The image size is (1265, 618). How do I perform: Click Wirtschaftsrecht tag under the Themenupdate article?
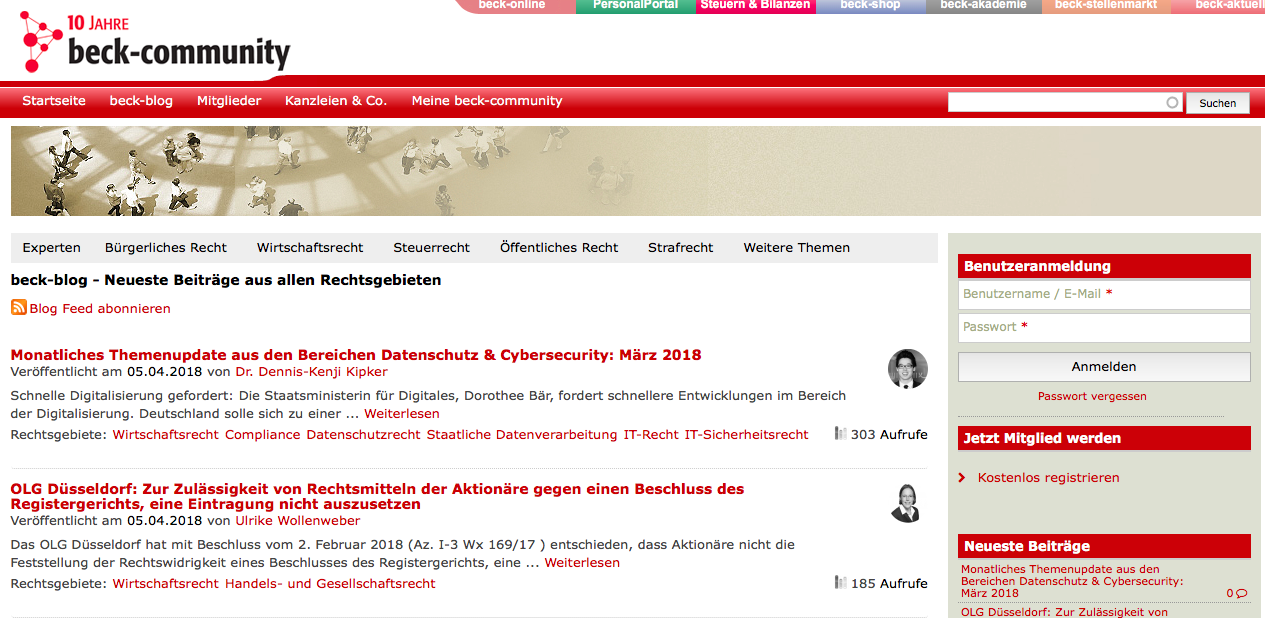tap(165, 435)
